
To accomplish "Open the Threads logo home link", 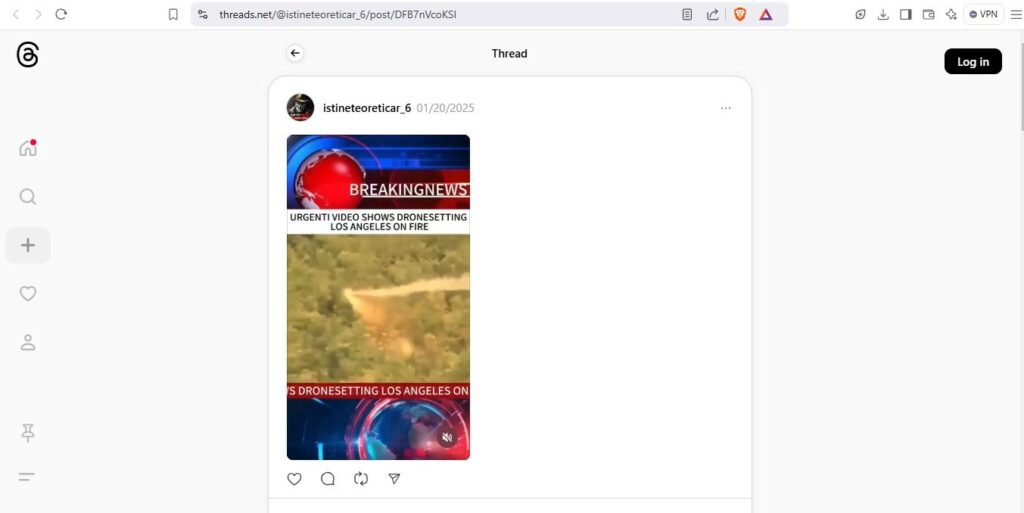I will [27, 55].
